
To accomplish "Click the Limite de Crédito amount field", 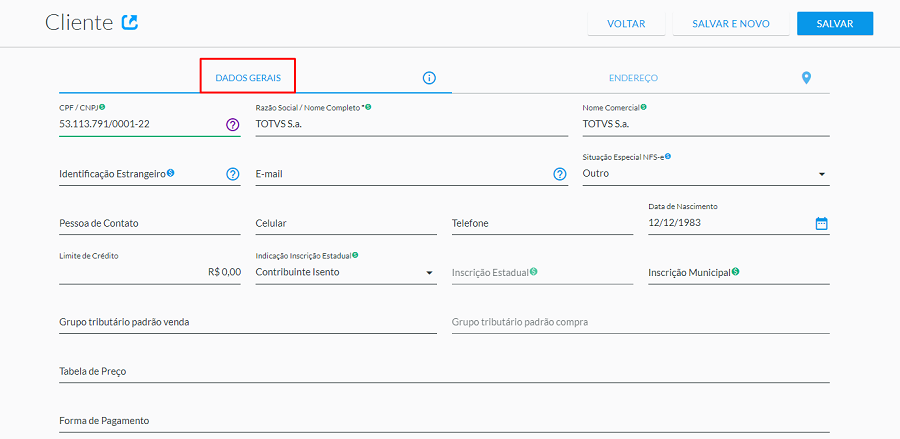I will [x=150, y=272].
